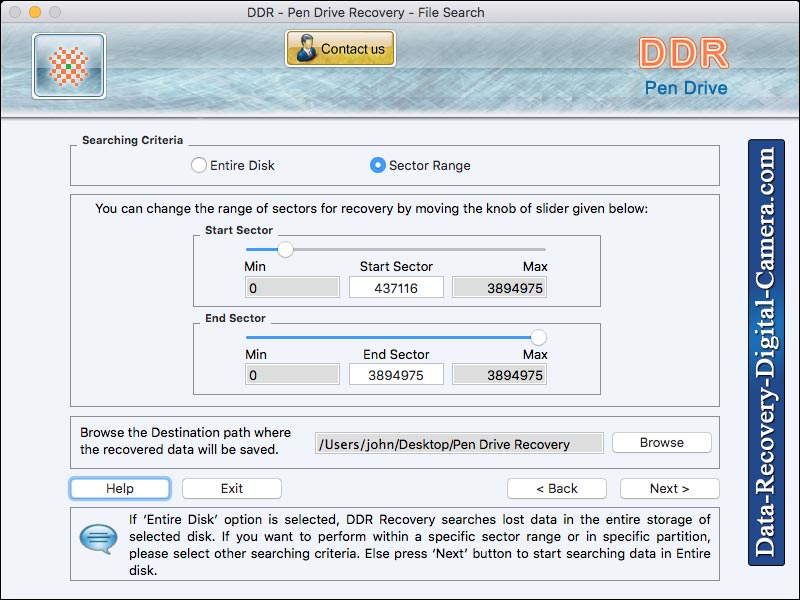Viewport: 800px width, 600px height.
Task: Click the speech bubble help icon
Action: (97, 540)
